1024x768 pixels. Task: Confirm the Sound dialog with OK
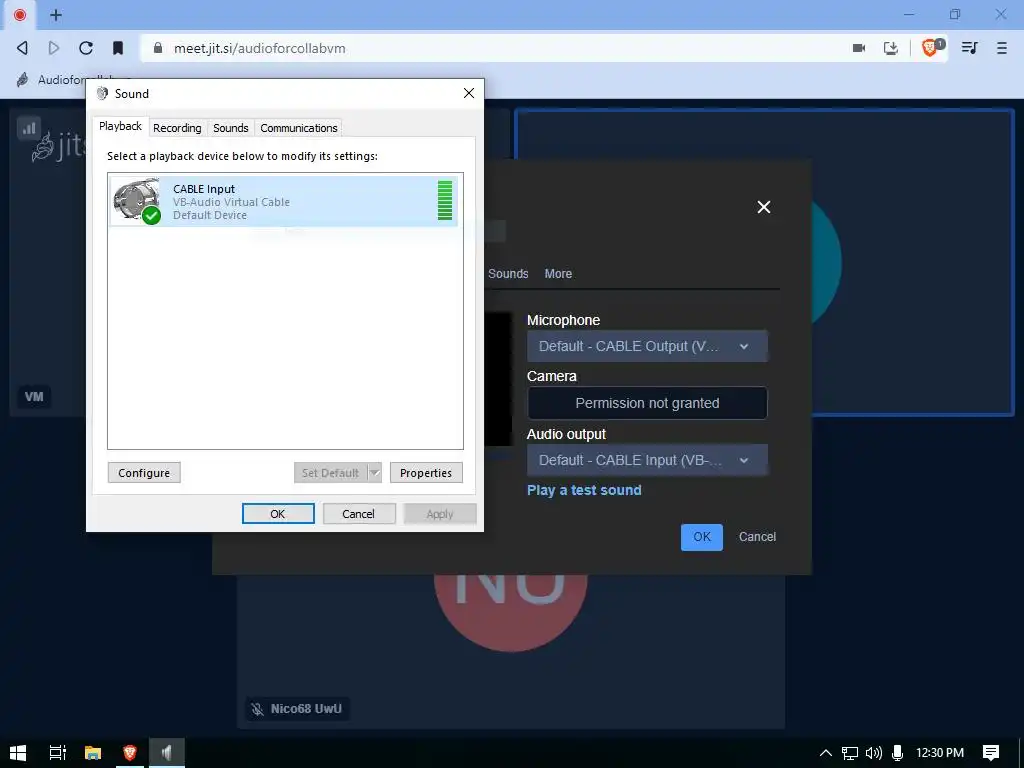(x=278, y=514)
